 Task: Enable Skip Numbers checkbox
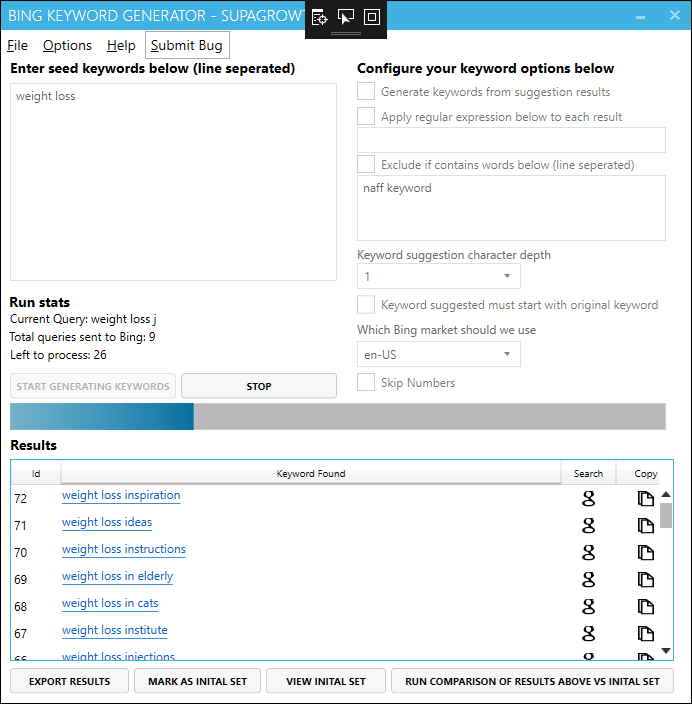pos(366,383)
